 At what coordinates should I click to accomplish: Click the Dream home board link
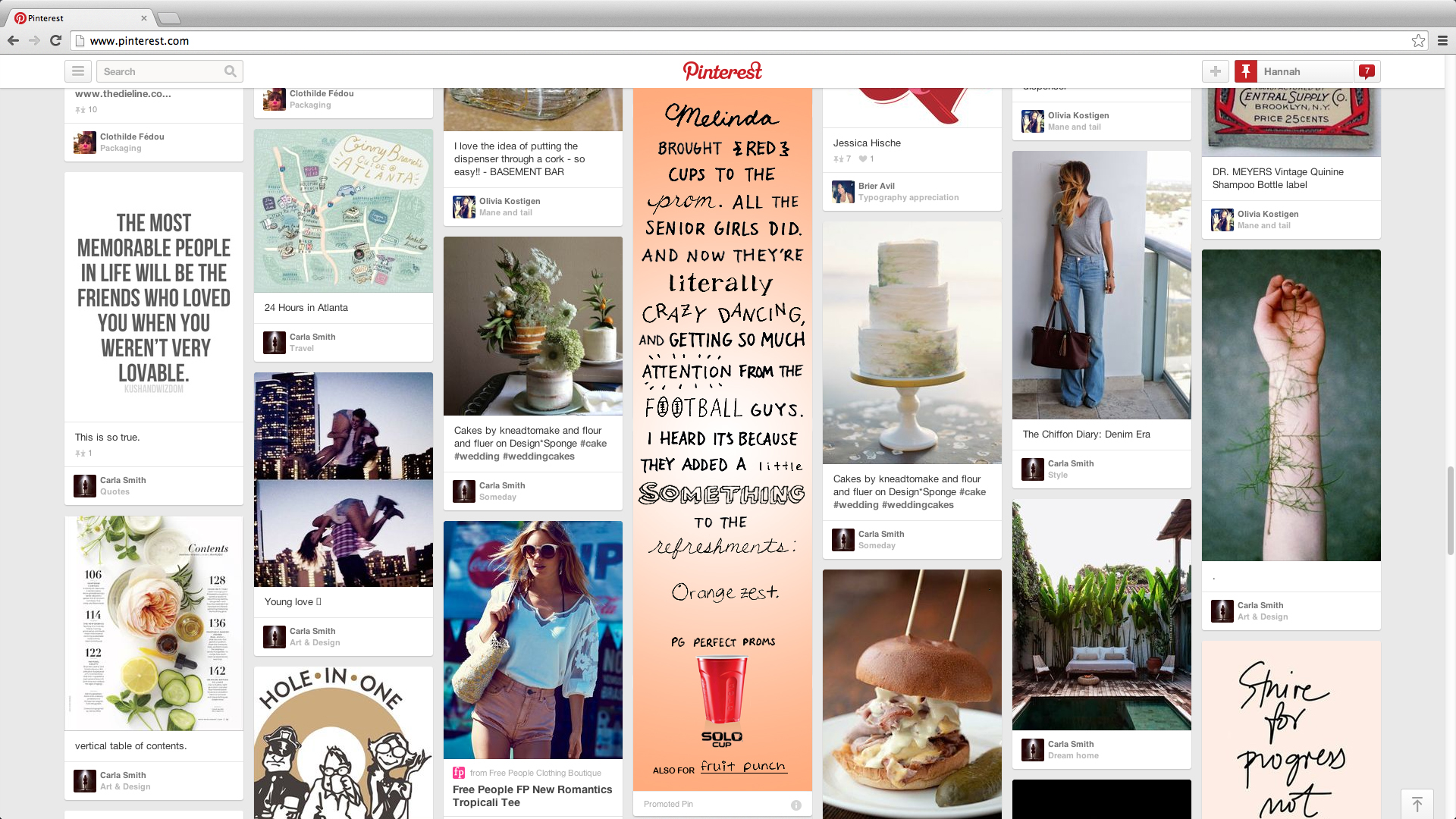tap(1073, 756)
